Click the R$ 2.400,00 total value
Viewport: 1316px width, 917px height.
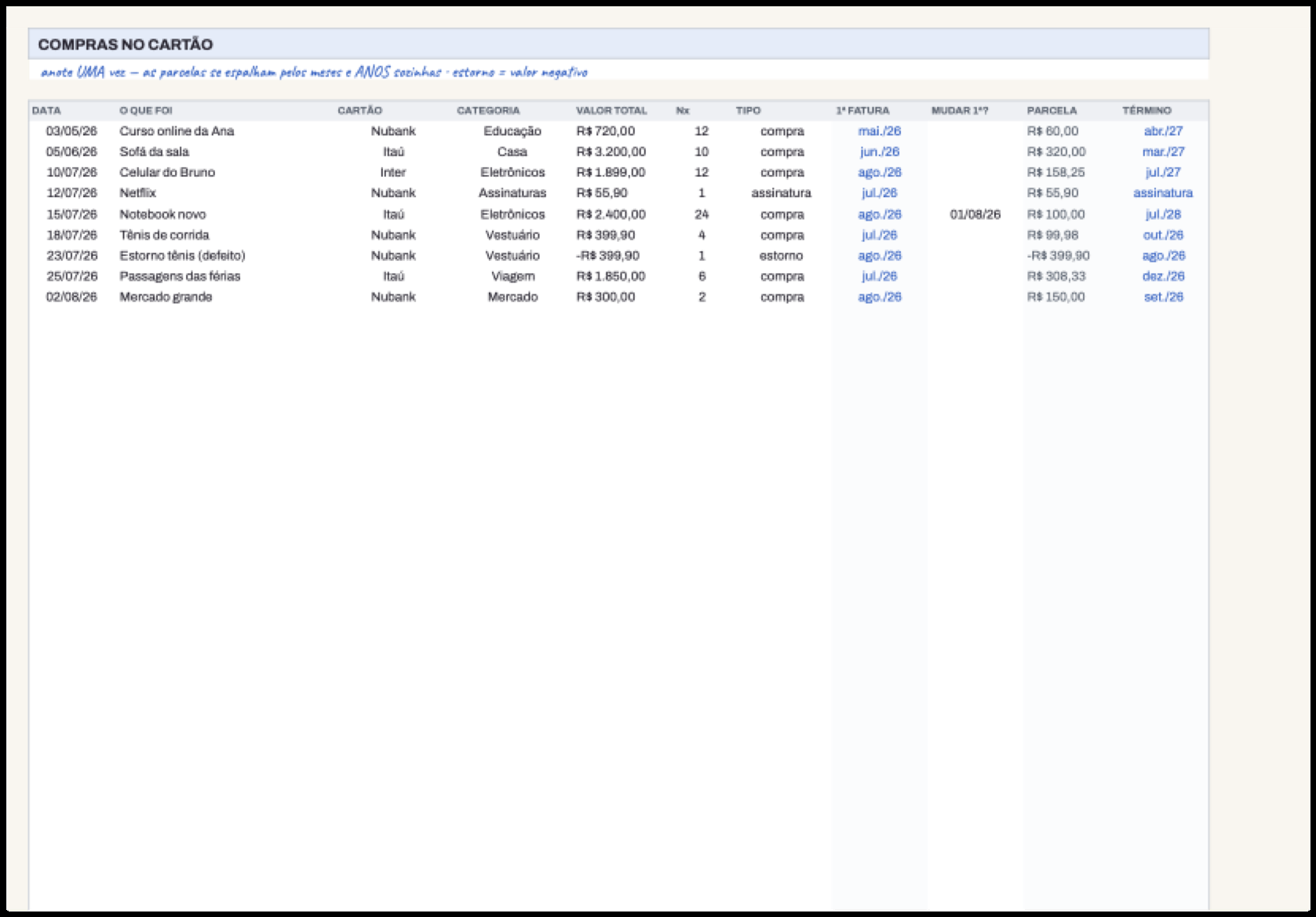611,214
